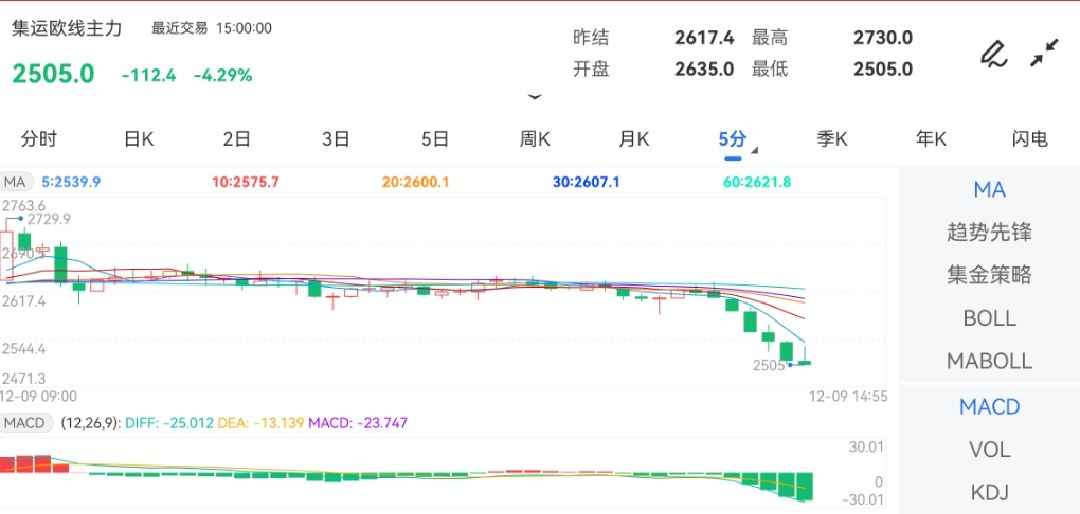Screen dimensions: 1080x514
Task: Expand the quote details chevron
Action: pyautogui.click(x=534, y=97)
